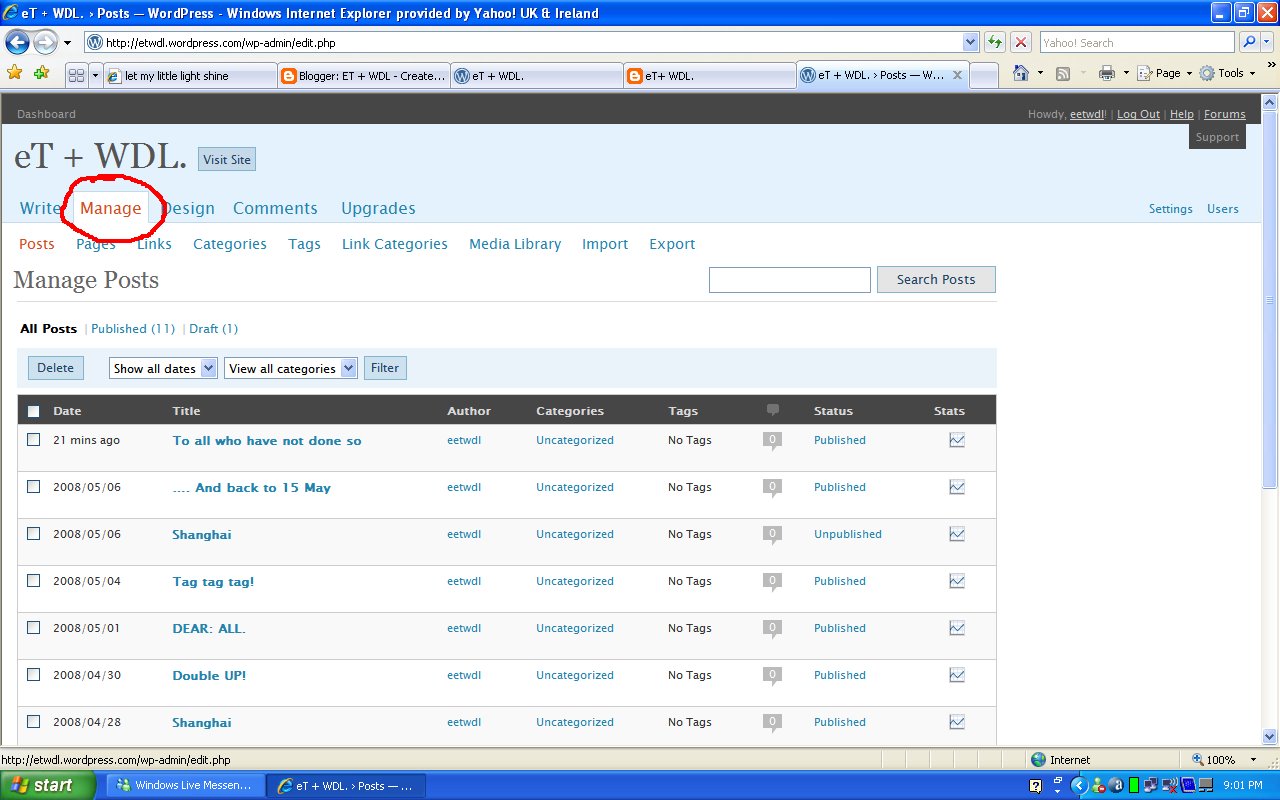
Task: Click the Manage Posts search input field
Action: coord(790,280)
